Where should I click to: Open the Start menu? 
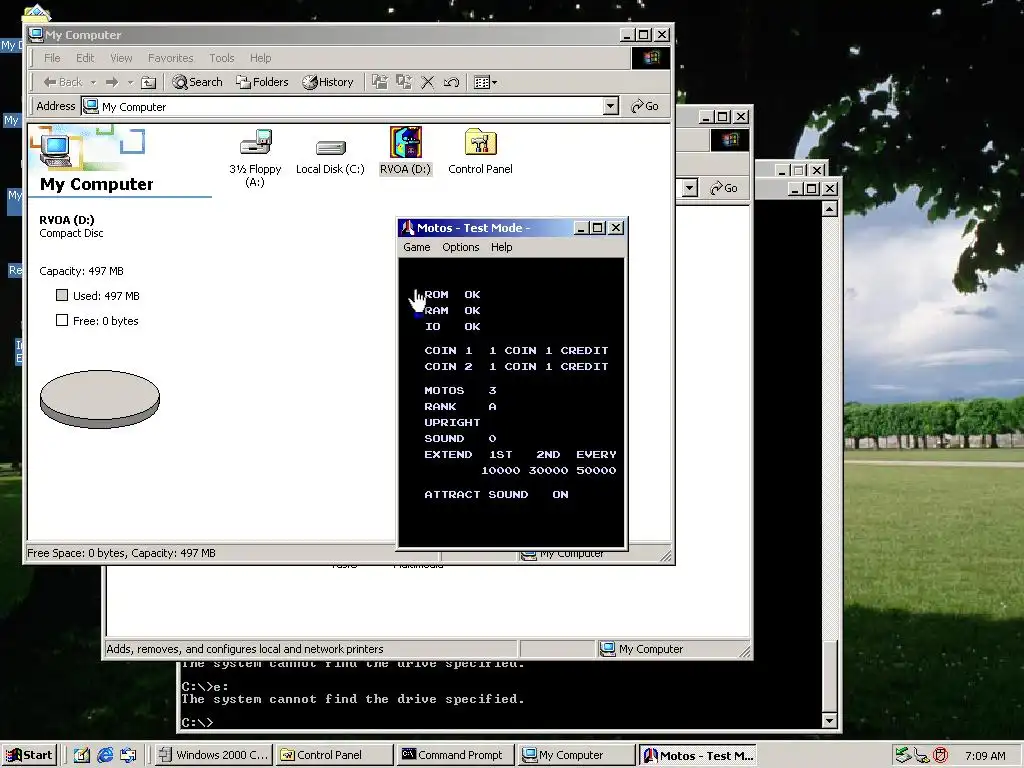(29, 756)
